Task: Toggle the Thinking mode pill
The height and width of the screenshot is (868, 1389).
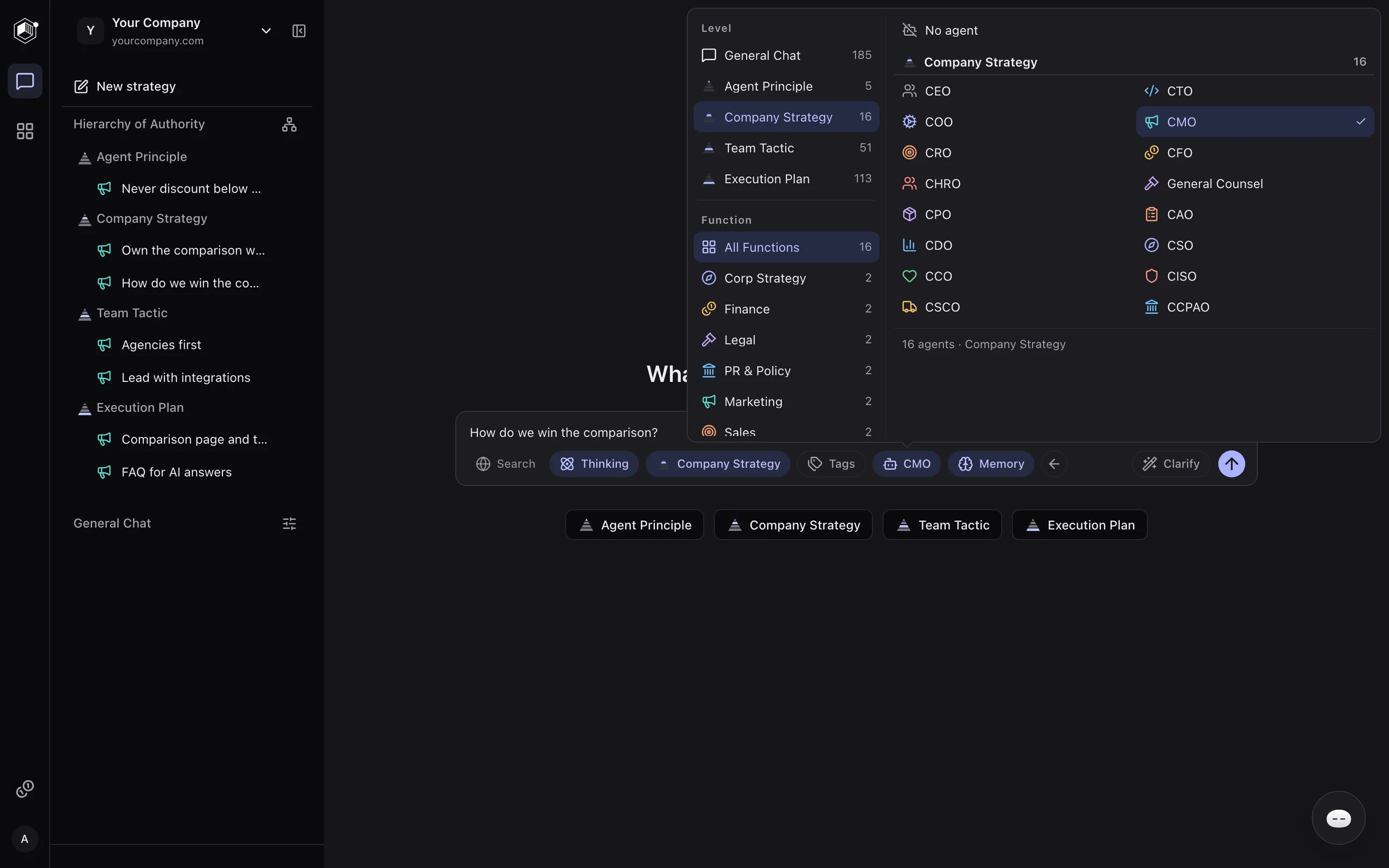Action: tap(594, 463)
